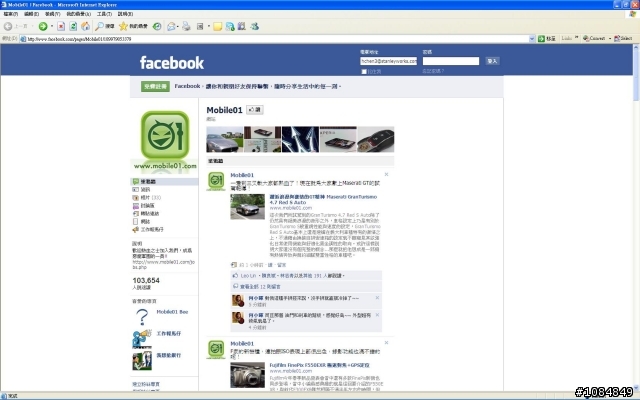Tick the keep-me-logged-in checkbox

coord(364,71)
